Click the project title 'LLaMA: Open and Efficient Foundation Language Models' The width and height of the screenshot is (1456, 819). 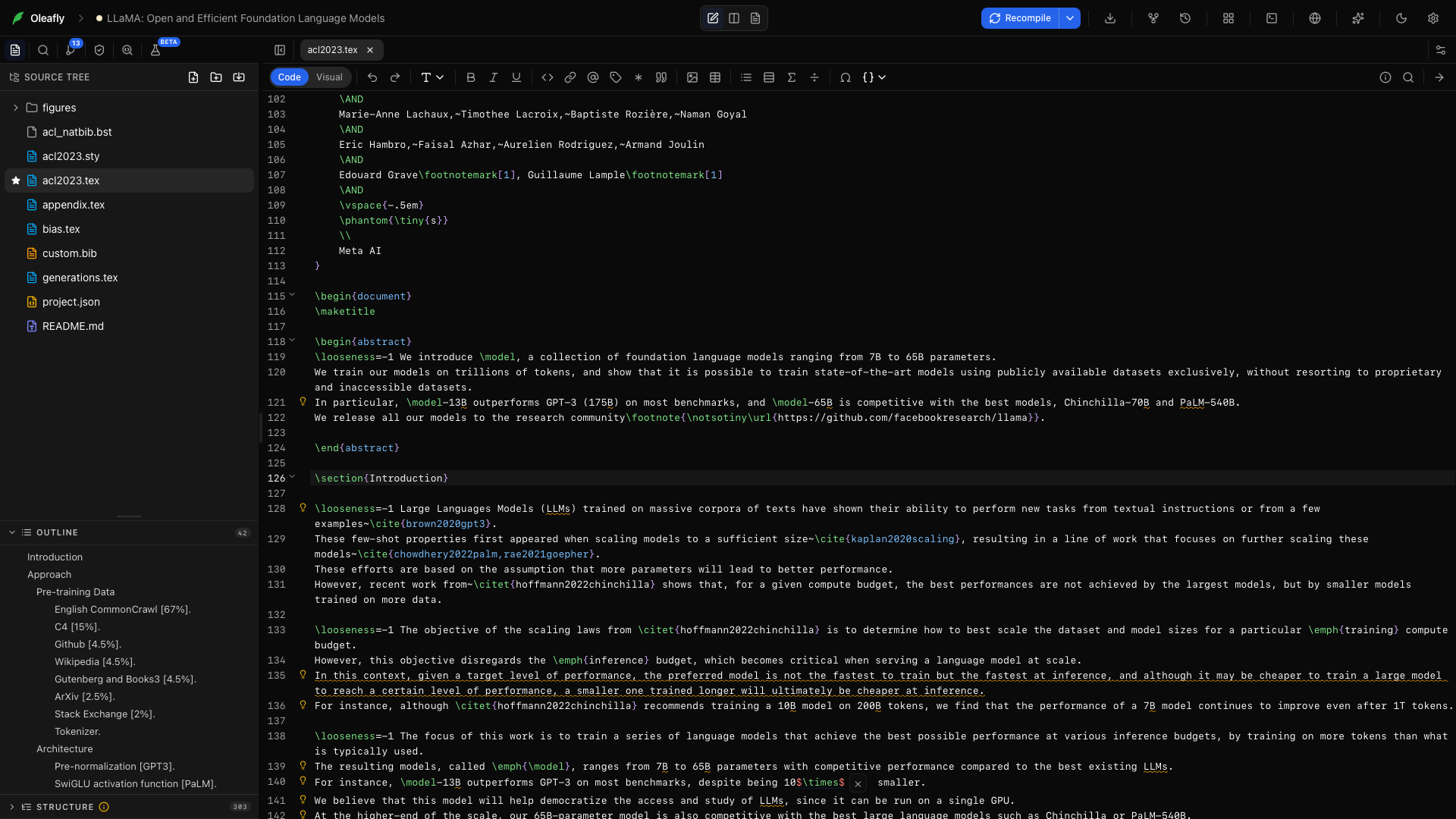click(246, 18)
